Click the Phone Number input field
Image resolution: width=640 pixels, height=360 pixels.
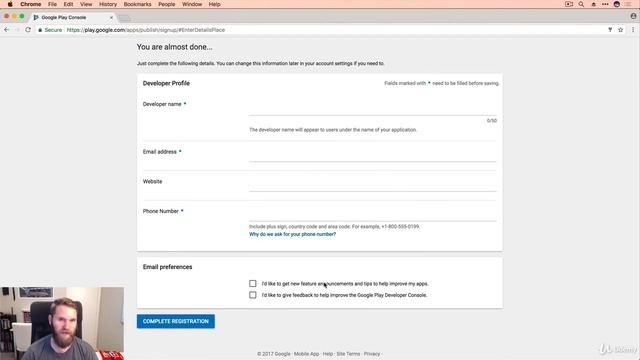pyautogui.click(x=373, y=215)
